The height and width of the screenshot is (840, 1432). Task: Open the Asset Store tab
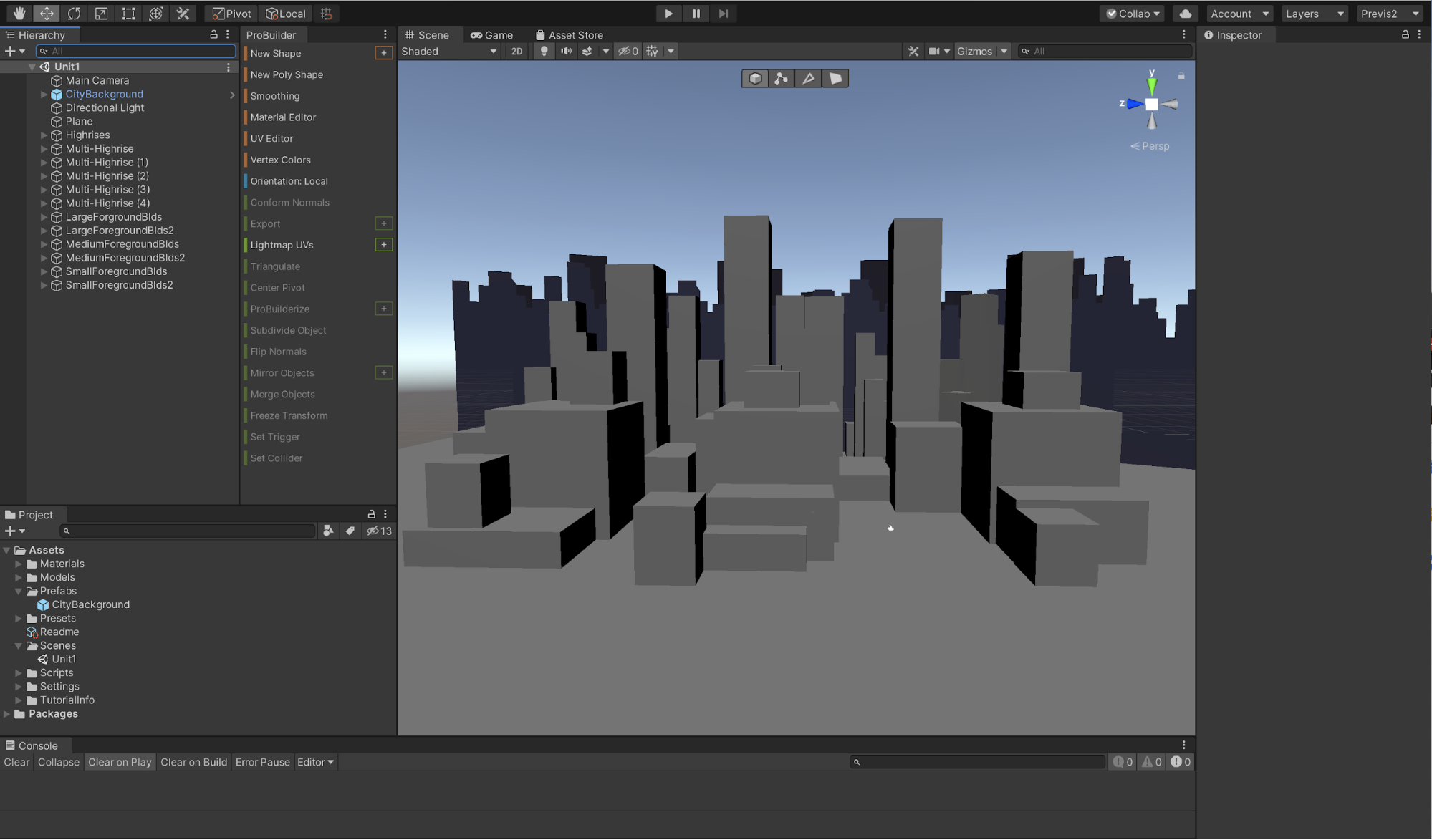pos(570,35)
